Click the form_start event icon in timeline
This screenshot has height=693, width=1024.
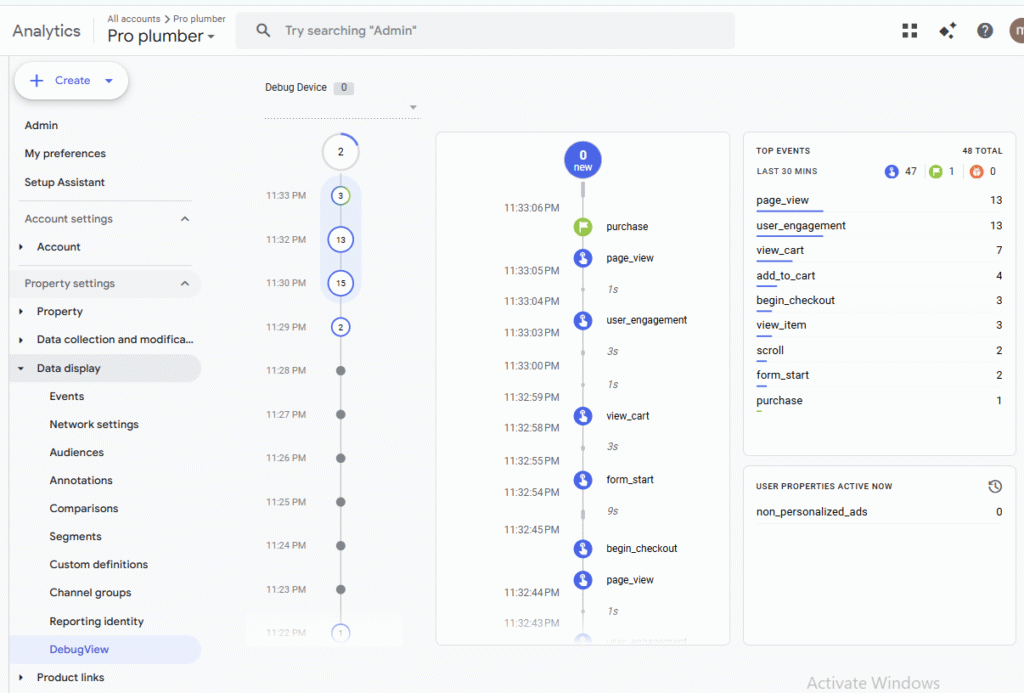(583, 480)
